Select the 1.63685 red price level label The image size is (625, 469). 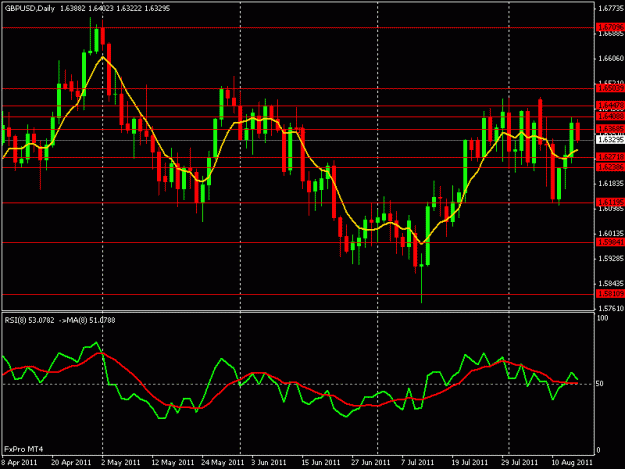coord(610,129)
